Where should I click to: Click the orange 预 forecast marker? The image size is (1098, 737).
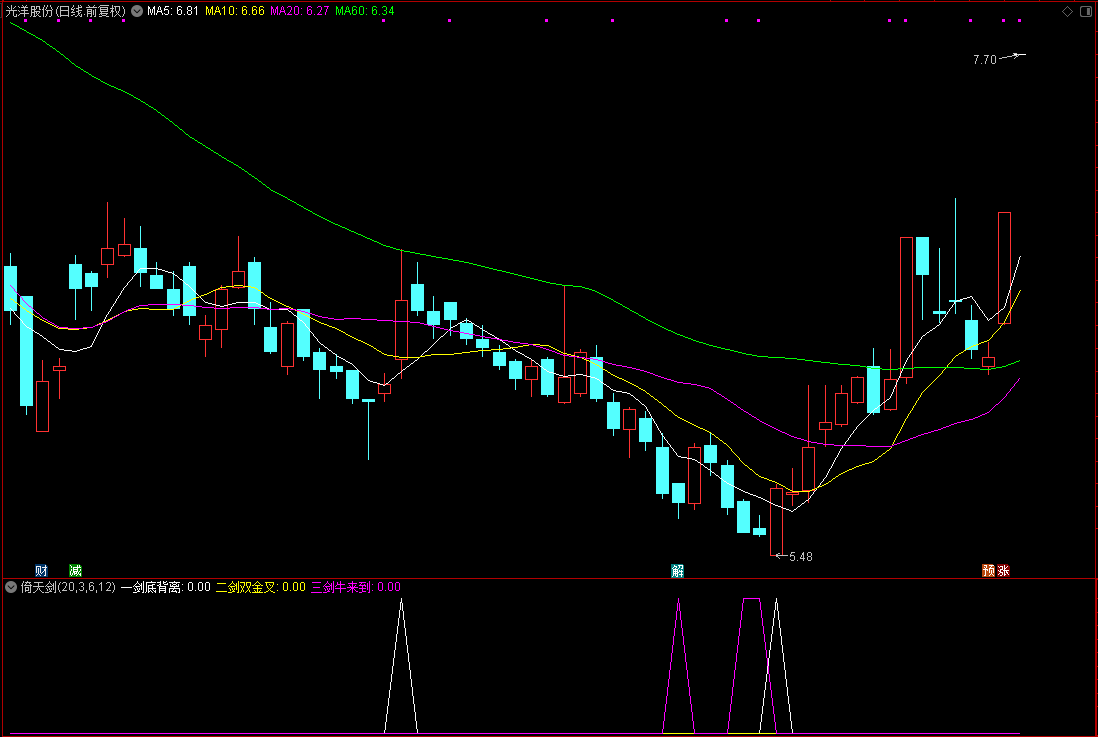[x=988, y=570]
